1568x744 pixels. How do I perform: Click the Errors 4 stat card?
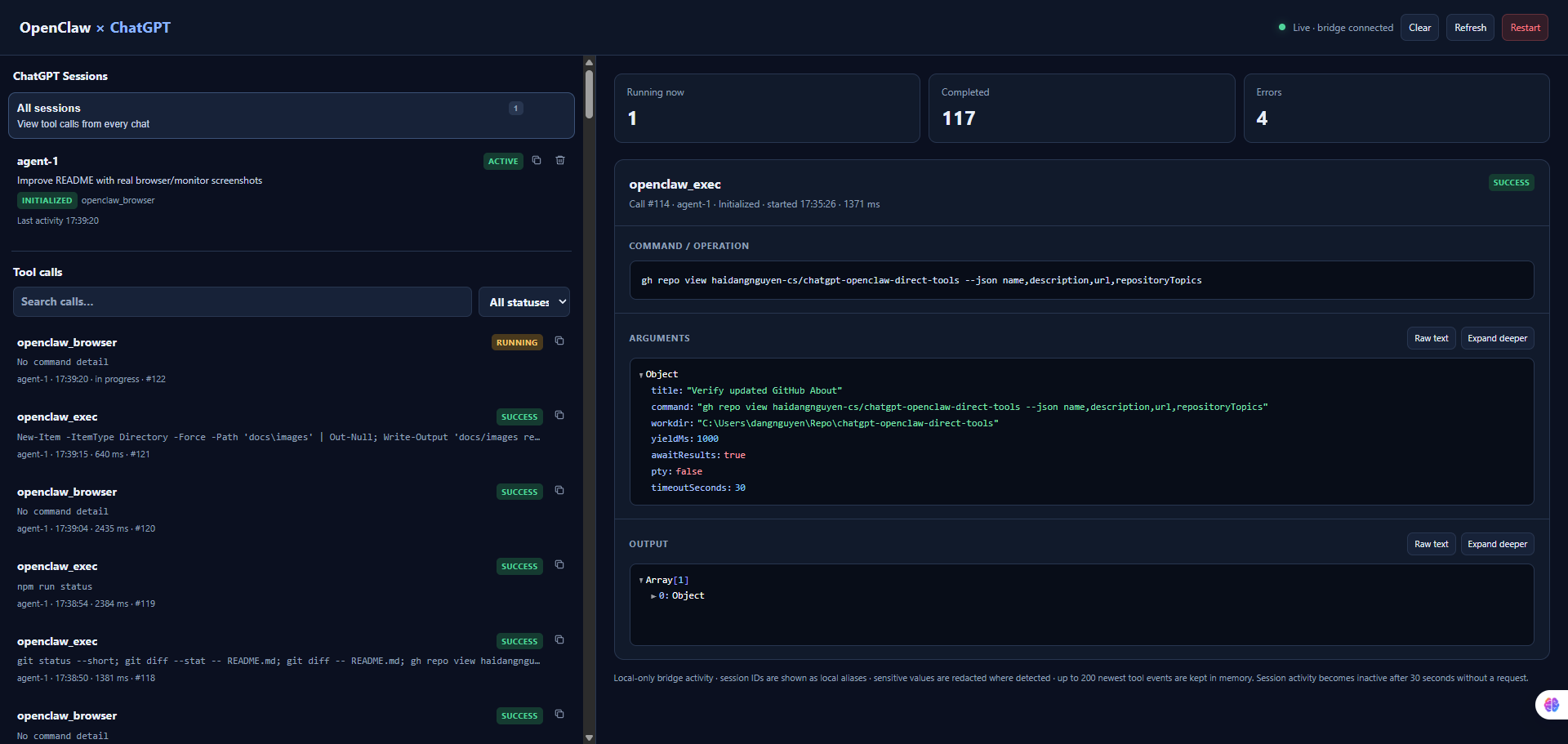(x=1396, y=109)
